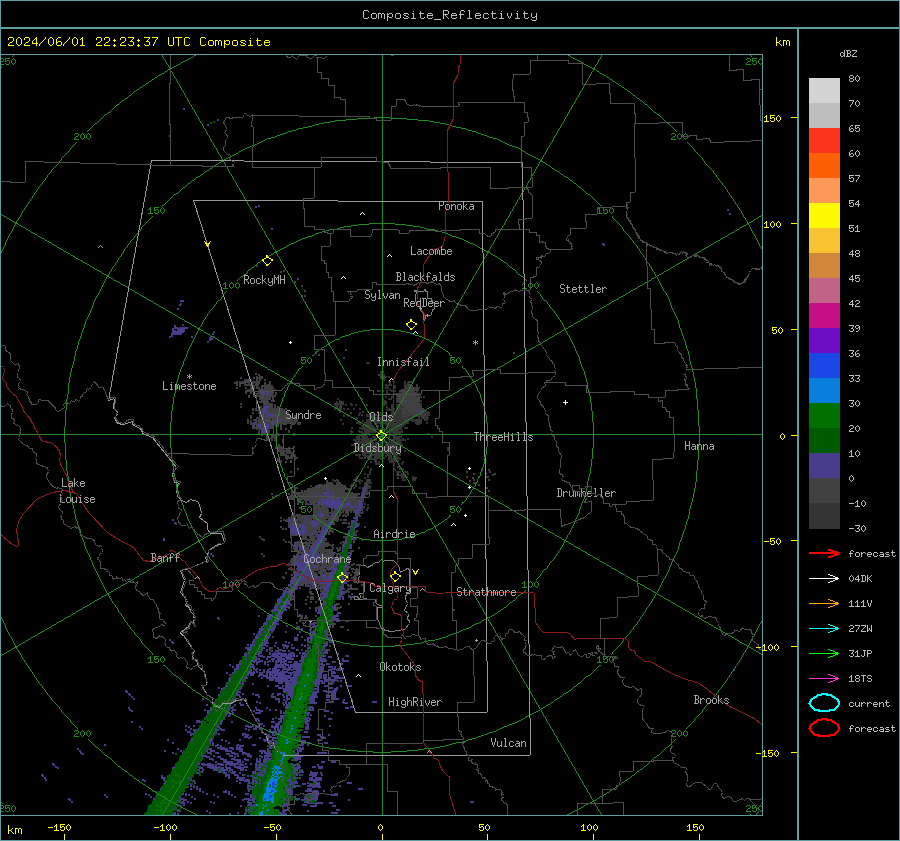Screen dimensions: 900x841
Task: Click the asterisk marker above Limestone
Action: coord(189,377)
